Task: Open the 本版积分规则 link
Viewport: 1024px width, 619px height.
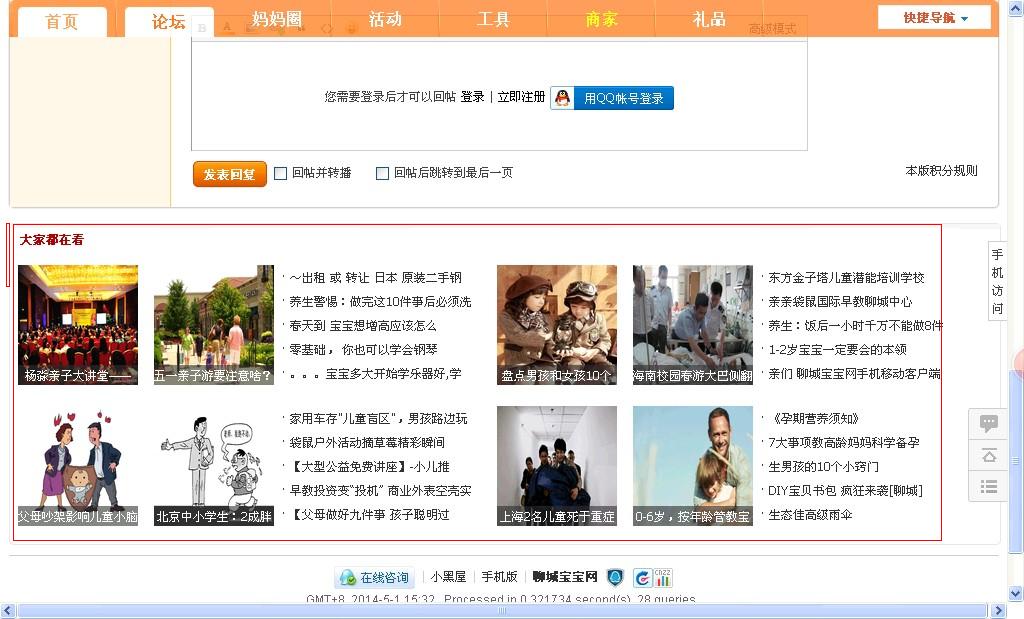Action: 941,171
